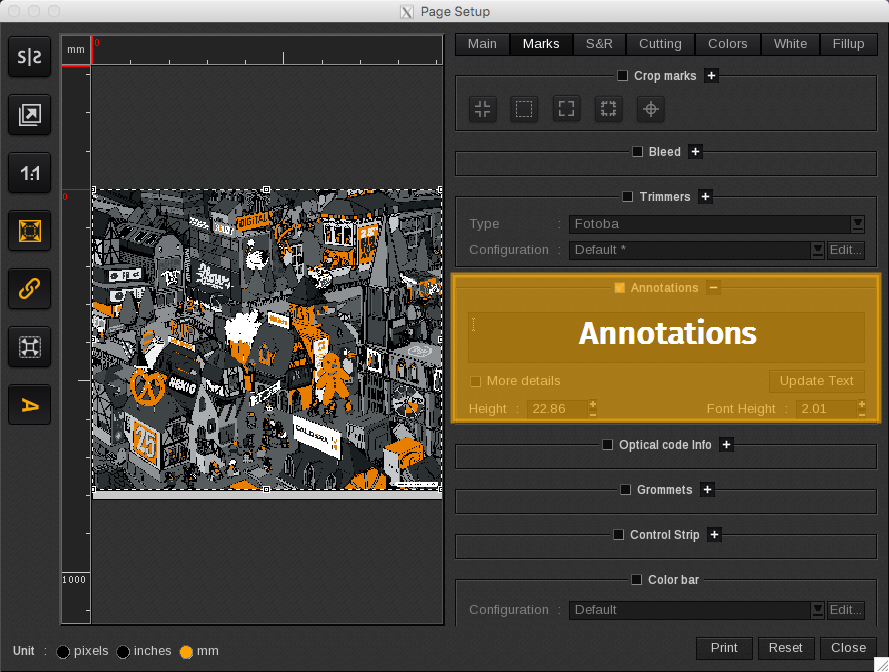
Task: Enable the Bleed checkbox
Action: 637,152
